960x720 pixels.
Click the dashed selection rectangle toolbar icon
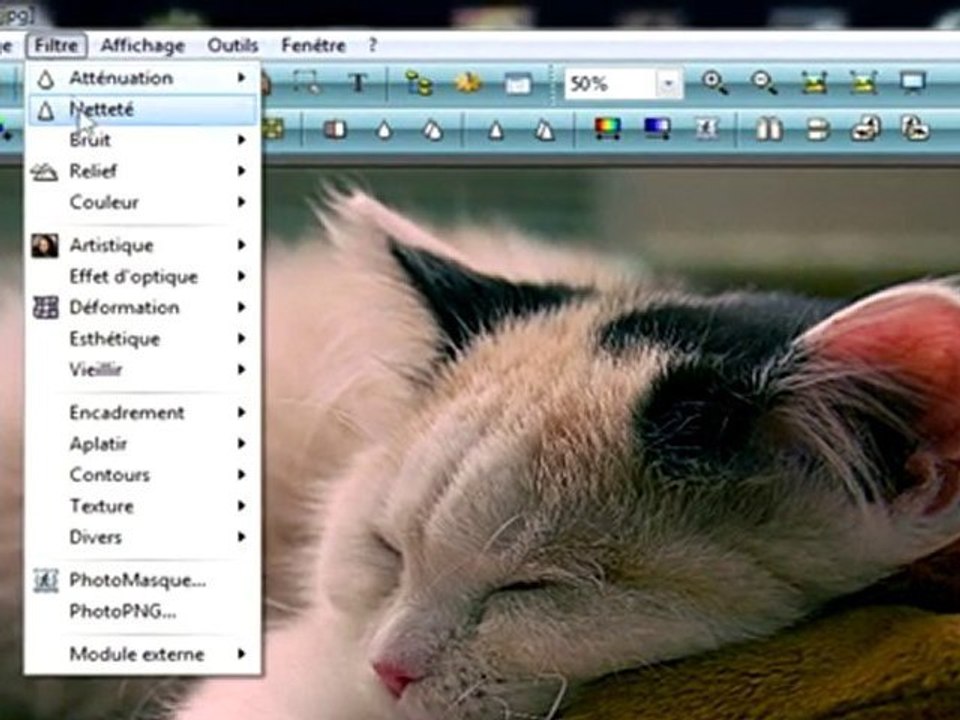tap(306, 82)
